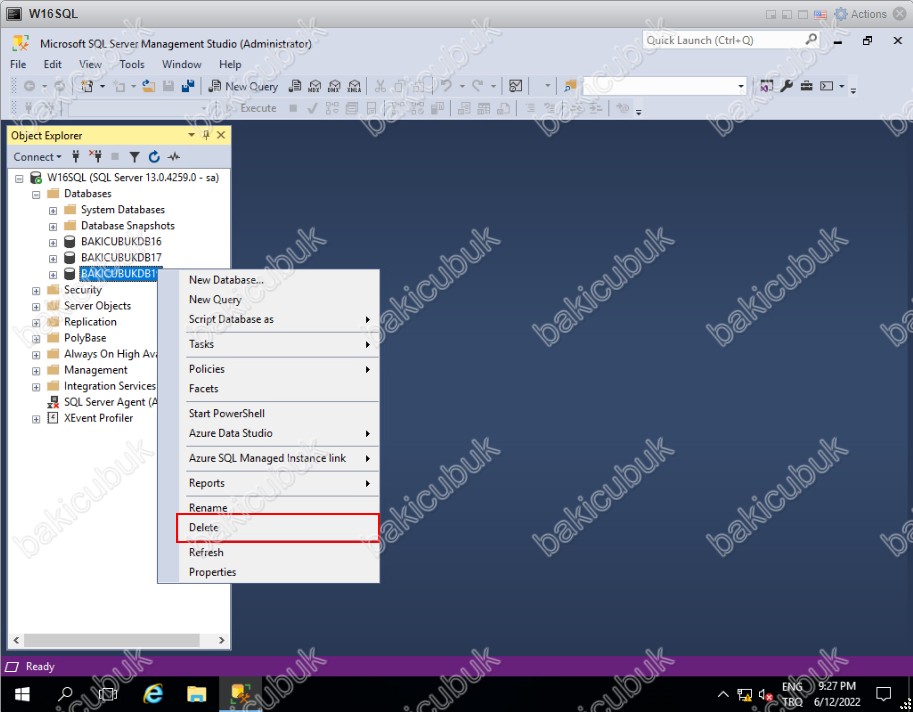Select Delete from the context menu

click(278, 527)
